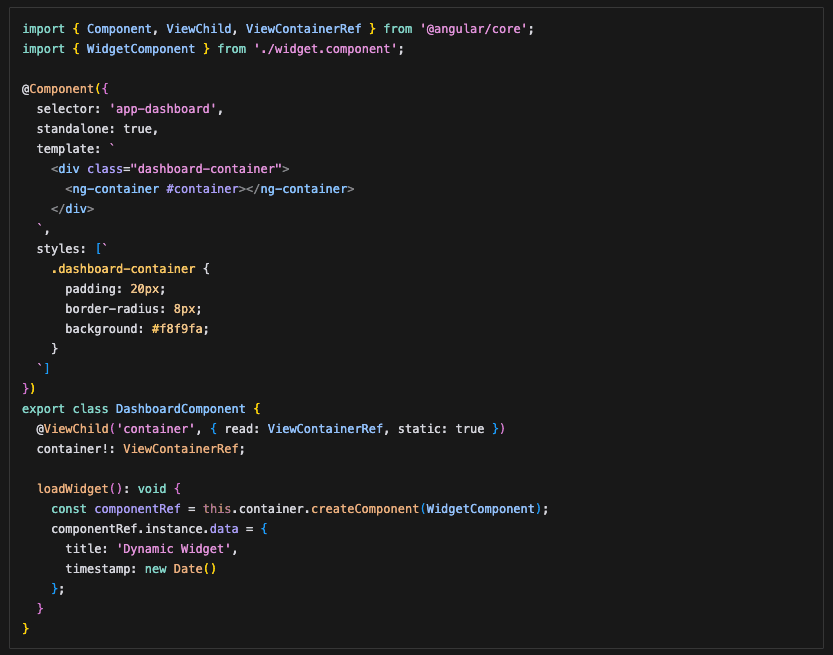Click the 'styles:' property key
The height and width of the screenshot is (655, 833).
pos(61,249)
